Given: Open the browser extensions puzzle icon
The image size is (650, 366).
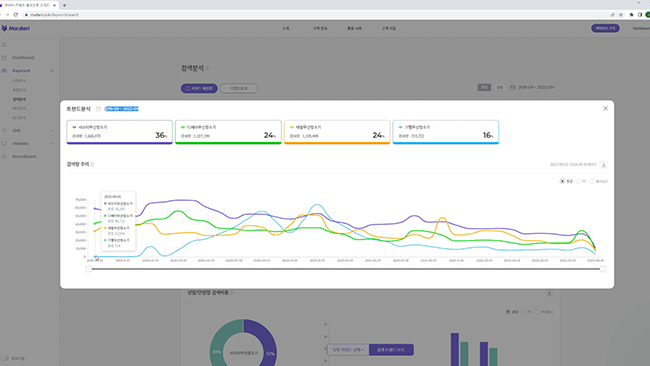Looking at the screenshot, I should coord(631,15).
